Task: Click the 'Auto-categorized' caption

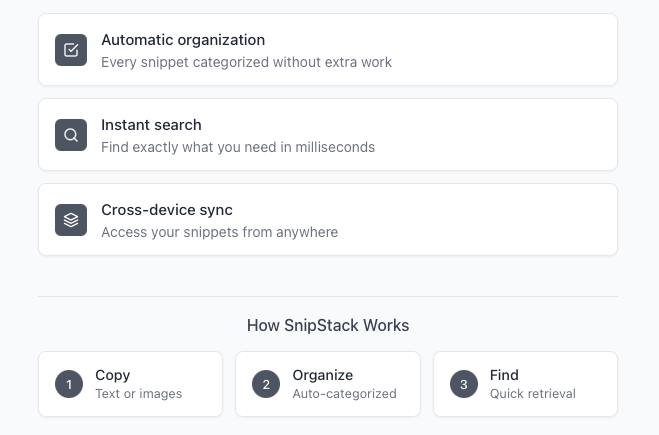Action: tap(345, 394)
